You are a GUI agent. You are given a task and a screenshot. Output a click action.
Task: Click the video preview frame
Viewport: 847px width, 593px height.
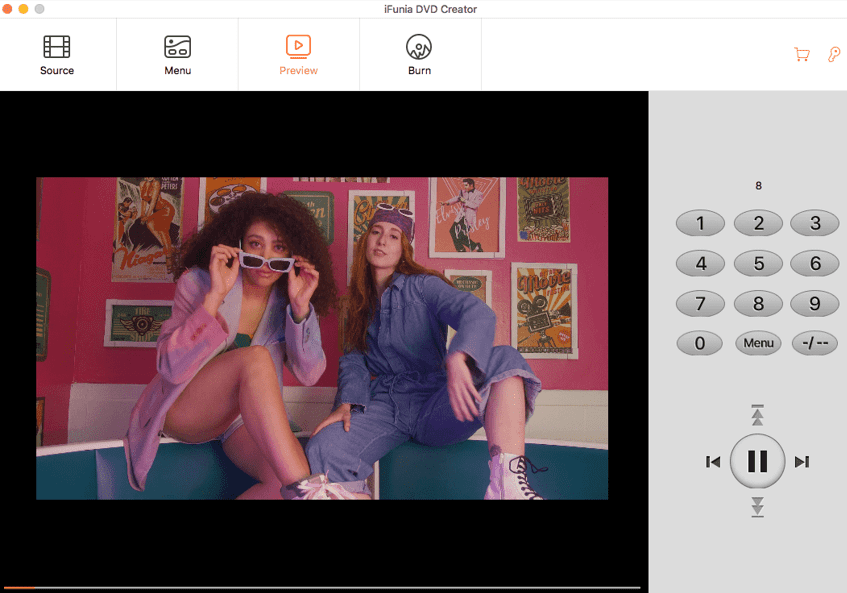321,338
